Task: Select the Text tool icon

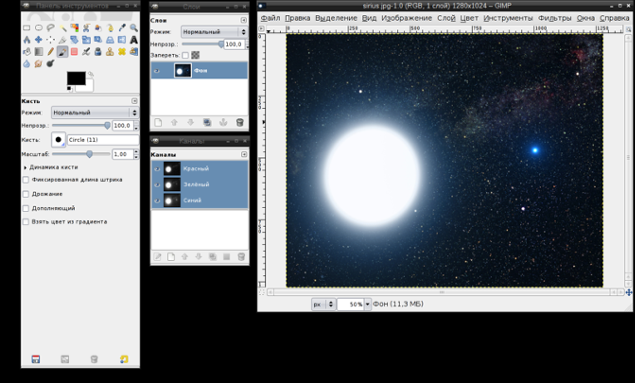Action: (134, 40)
